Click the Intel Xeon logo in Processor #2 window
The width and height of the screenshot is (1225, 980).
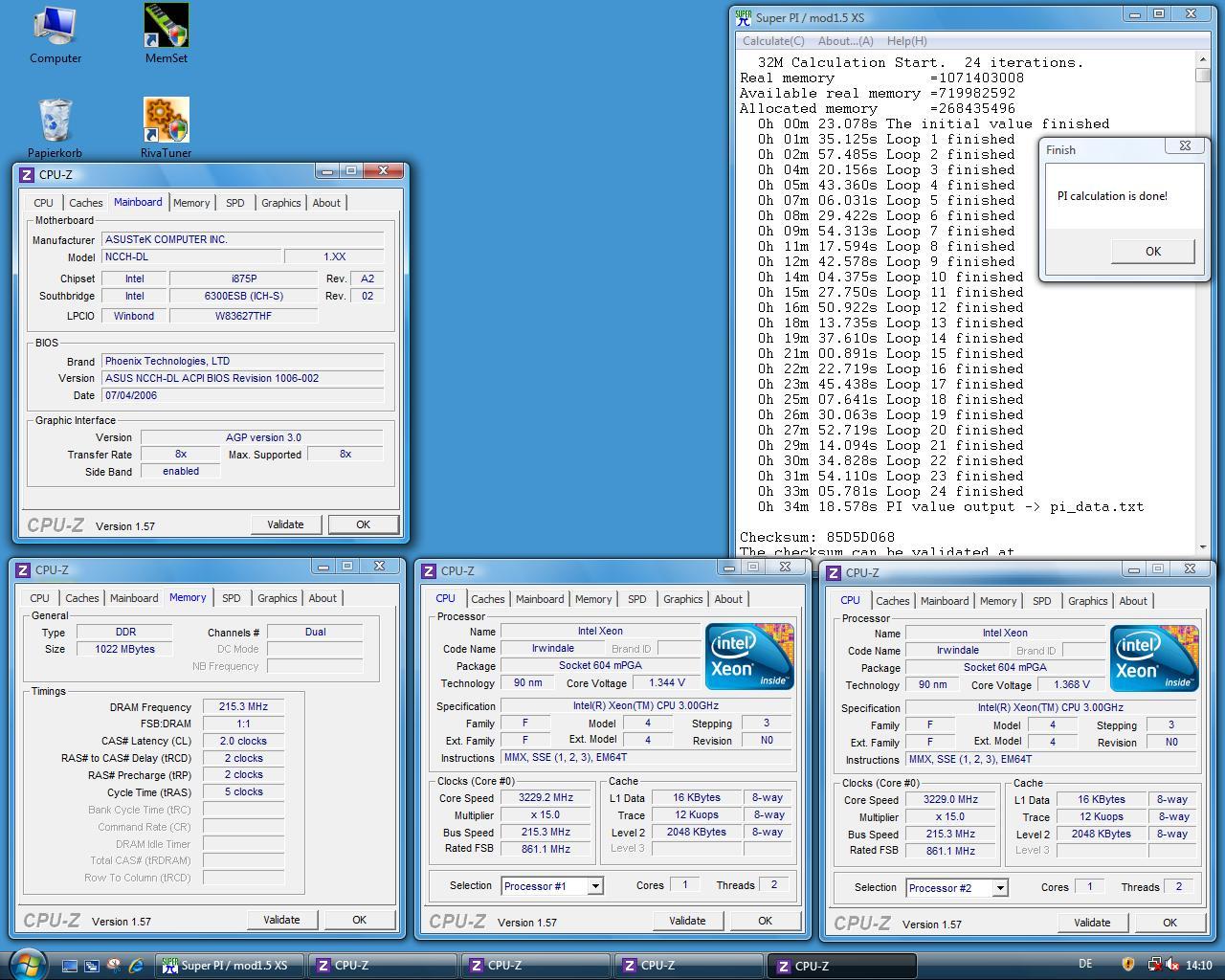tap(1154, 658)
